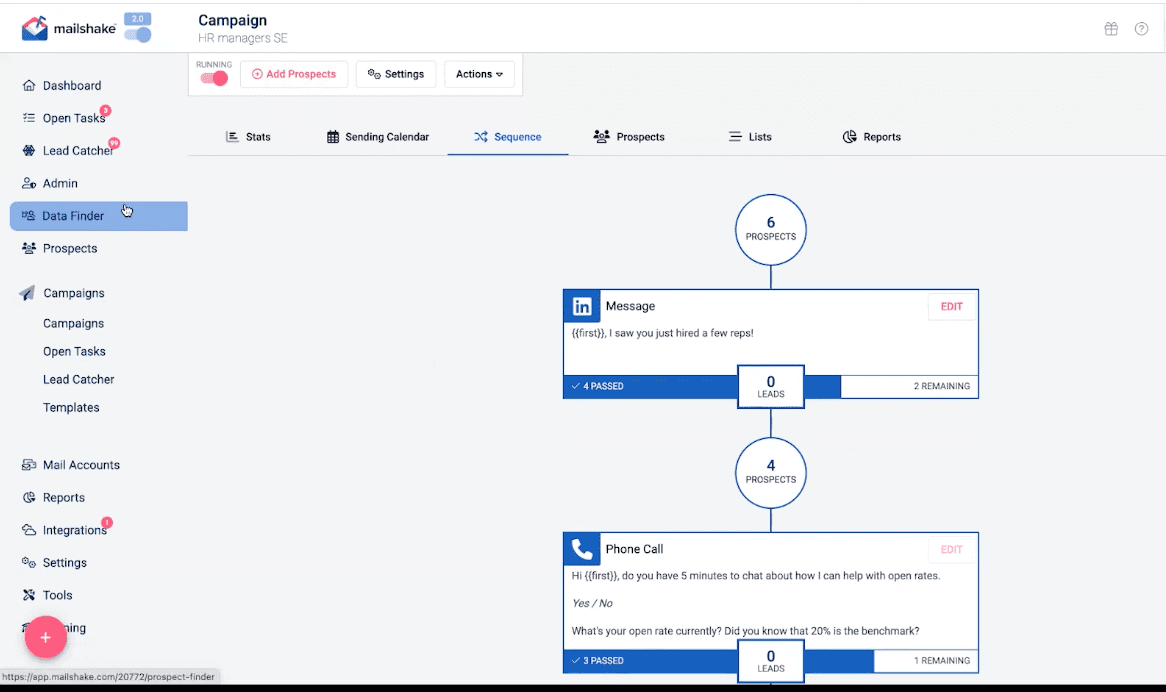Click the 6 Prospects circle node

pyautogui.click(x=770, y=229)
